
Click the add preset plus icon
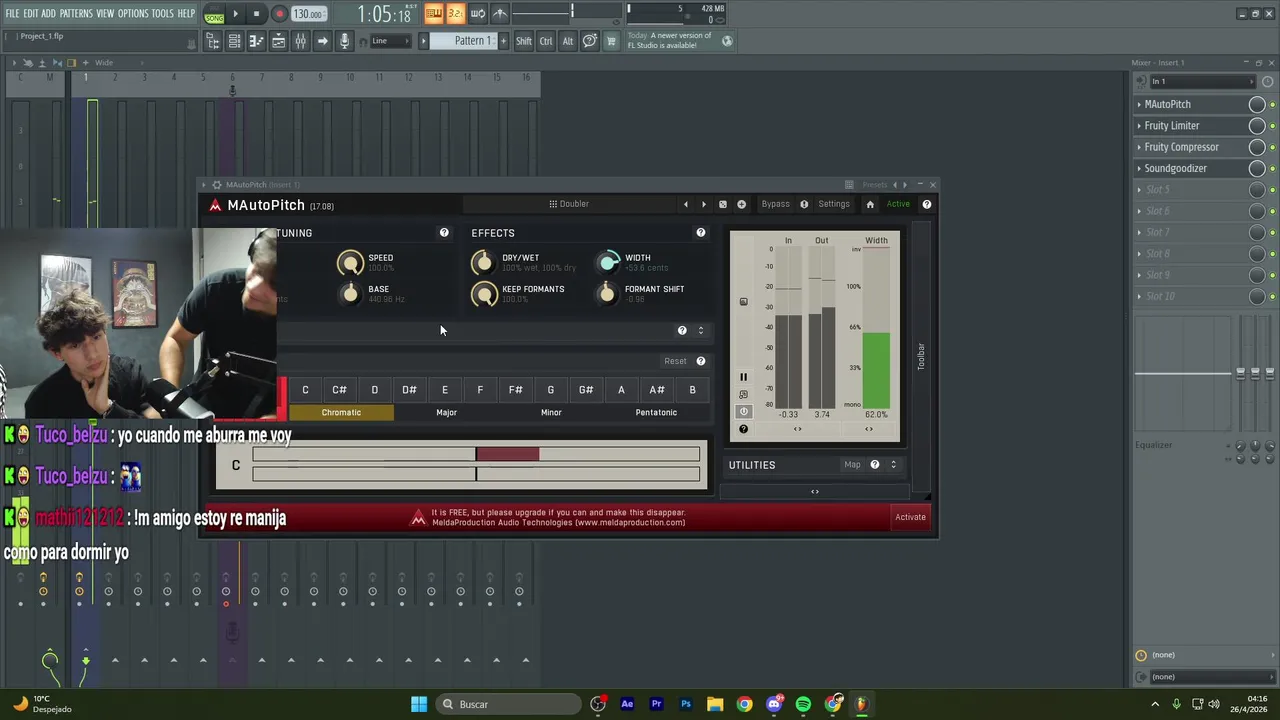[741, 204]
